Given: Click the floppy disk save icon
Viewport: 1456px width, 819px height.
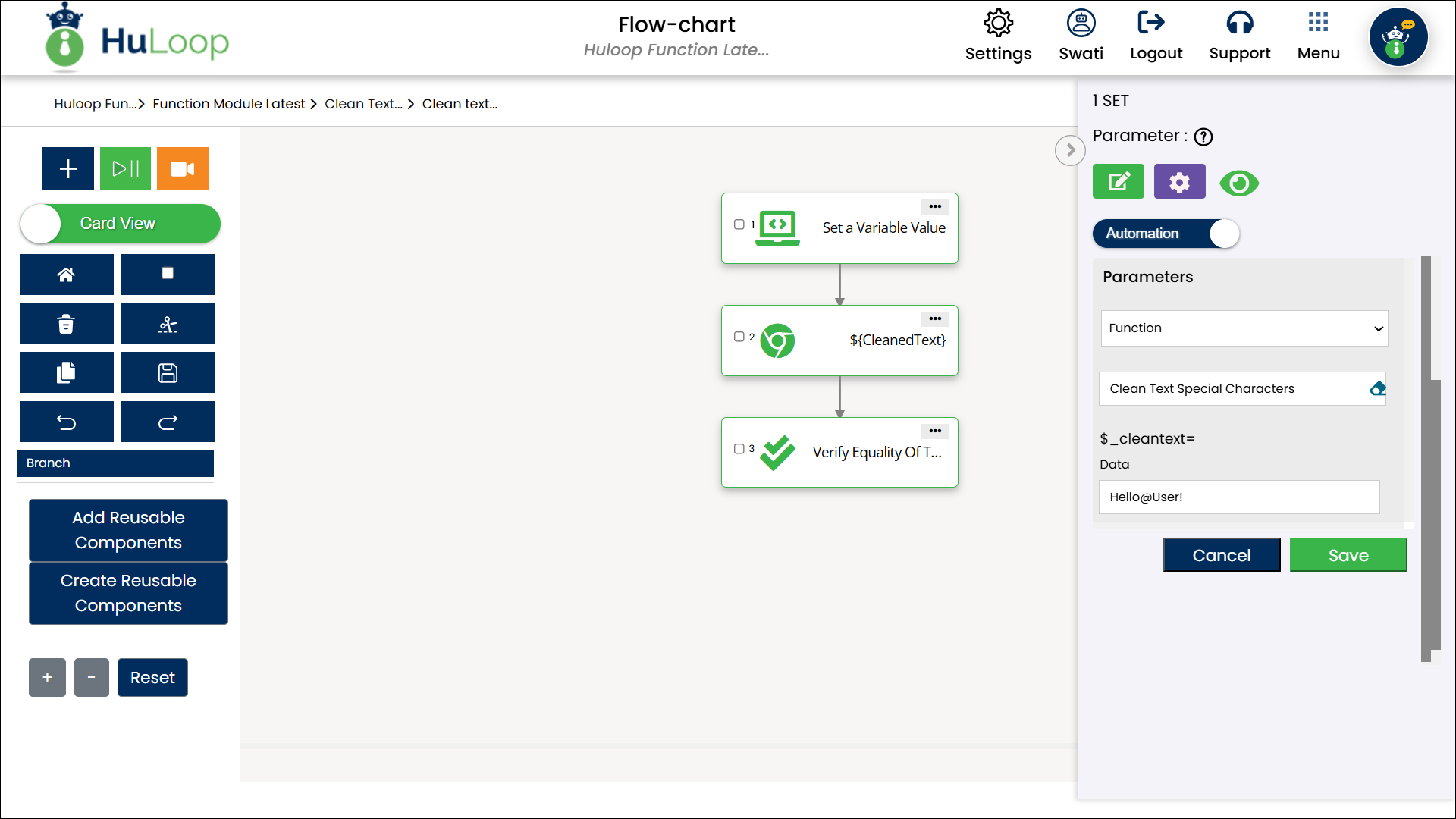Looking at the screenshot, I should [168, 372].
